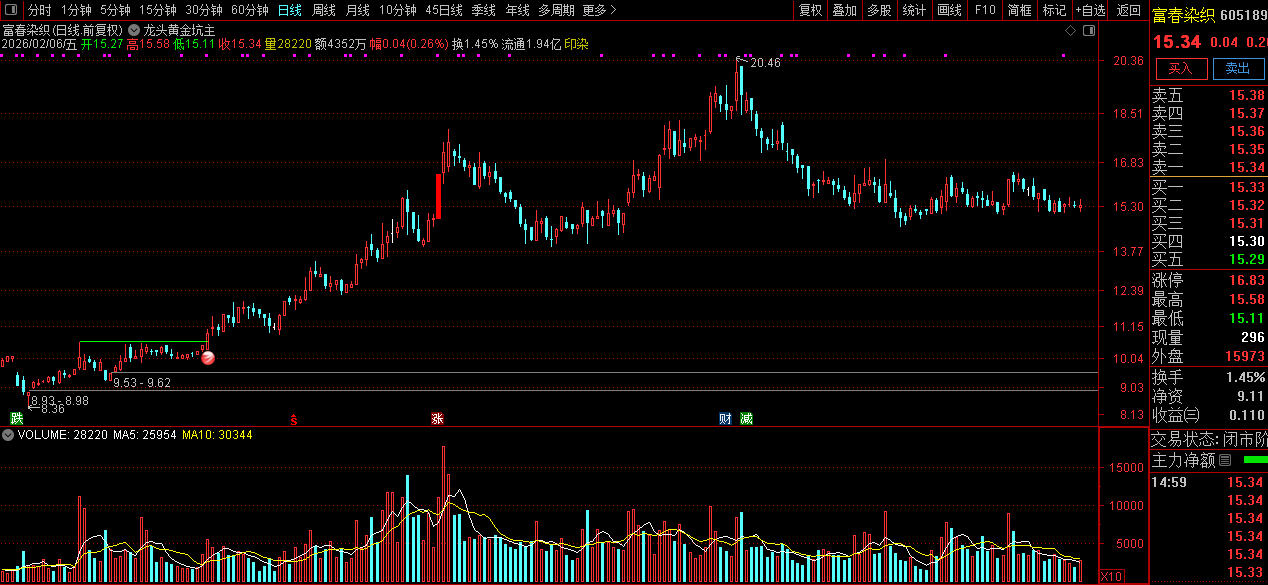Click the 标记 mark button
1268x585 pixels.
[1054, 10]
